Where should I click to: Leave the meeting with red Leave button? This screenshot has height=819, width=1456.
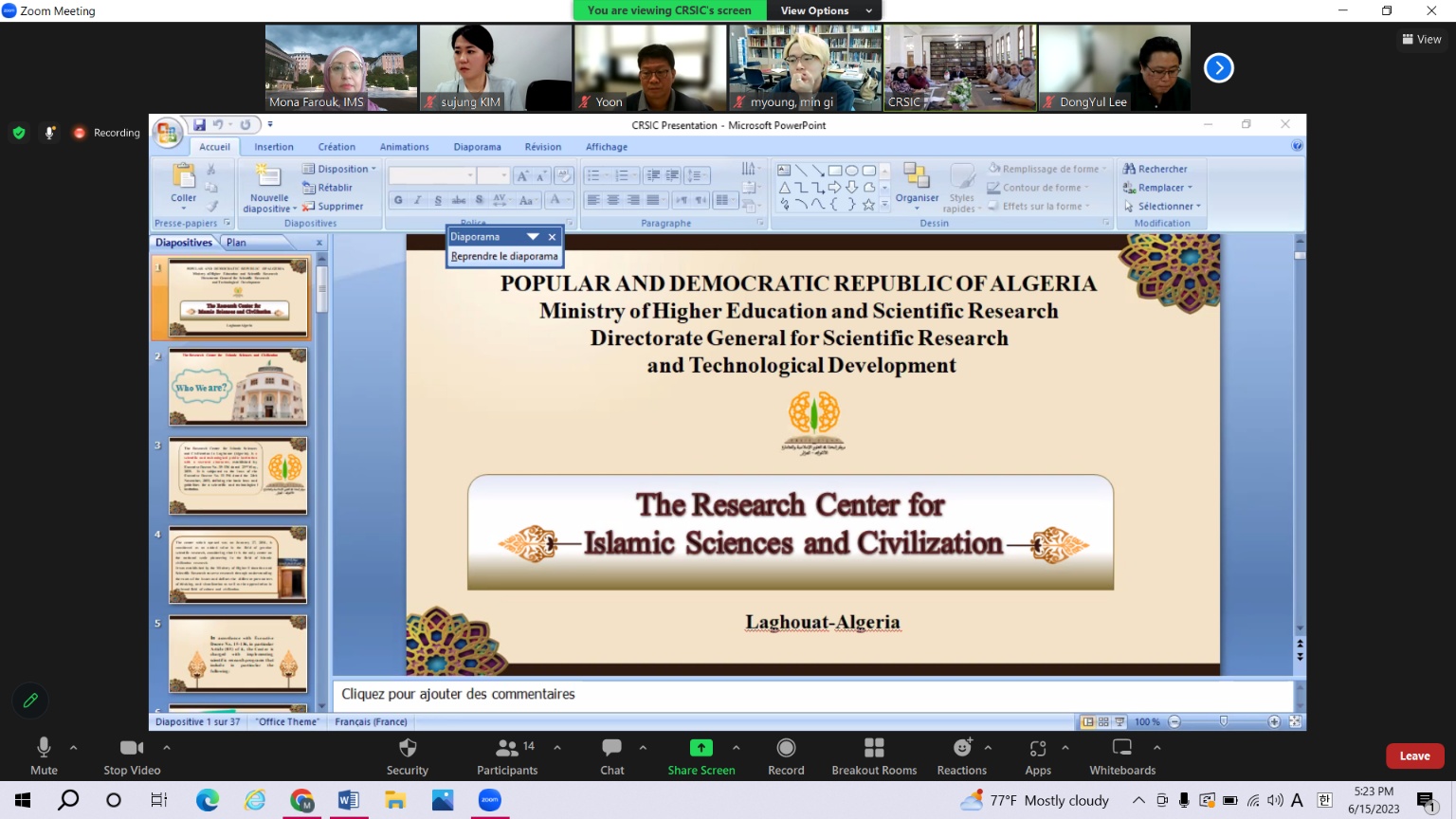[1415, 755]
